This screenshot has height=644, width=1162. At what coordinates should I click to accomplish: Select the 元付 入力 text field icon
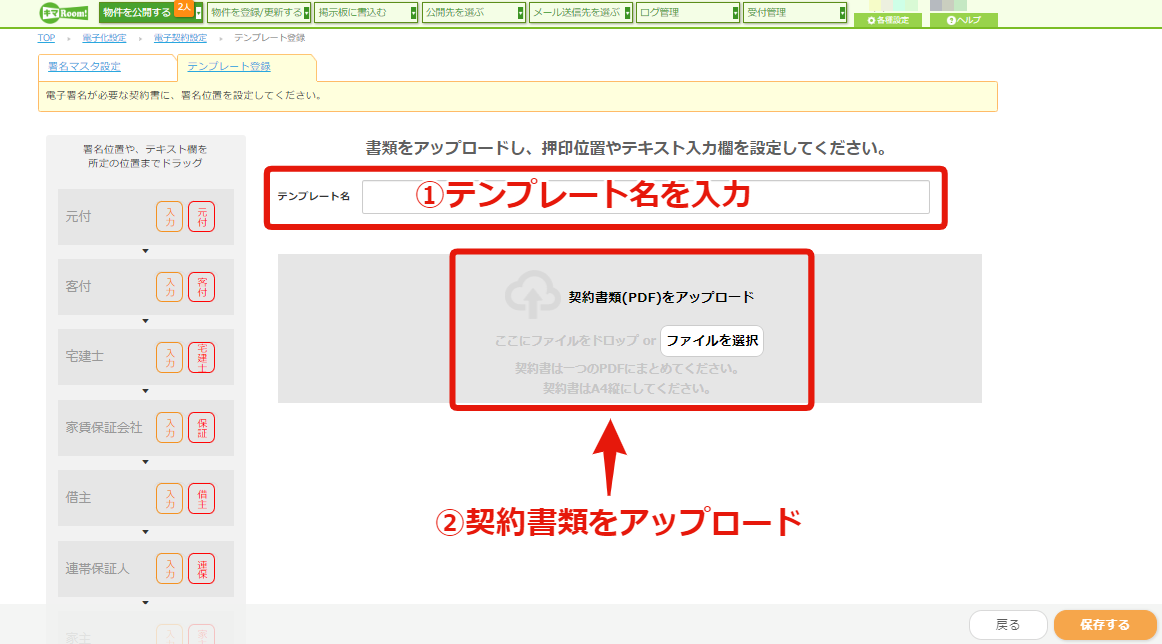[x=170, y=217]
